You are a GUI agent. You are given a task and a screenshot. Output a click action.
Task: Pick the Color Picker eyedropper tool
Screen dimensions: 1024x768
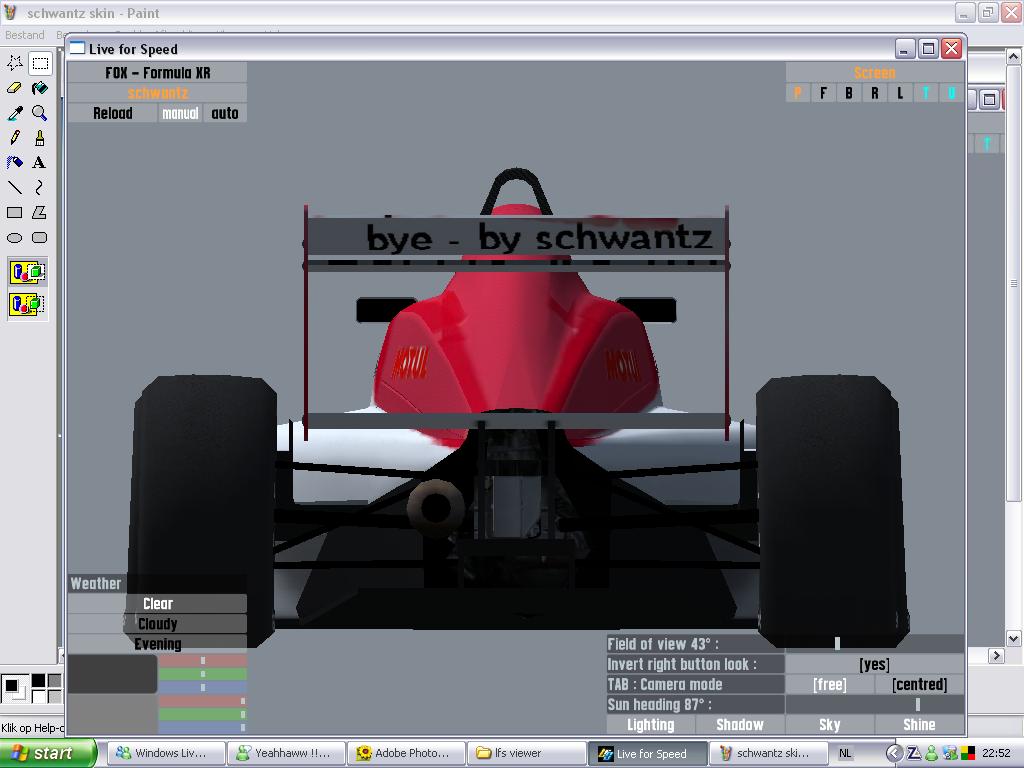14,113
